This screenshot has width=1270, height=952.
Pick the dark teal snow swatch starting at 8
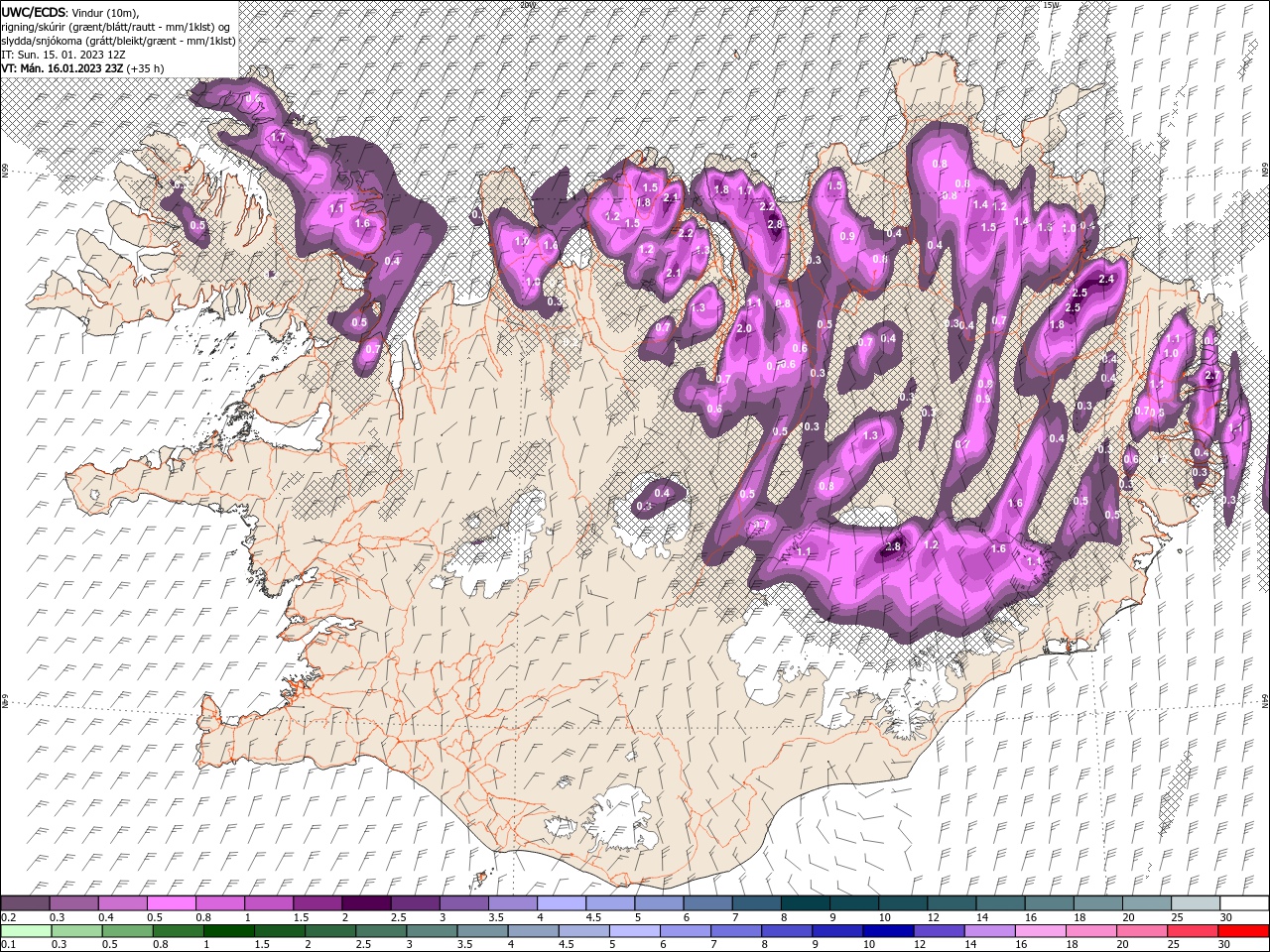pos(805,903)
